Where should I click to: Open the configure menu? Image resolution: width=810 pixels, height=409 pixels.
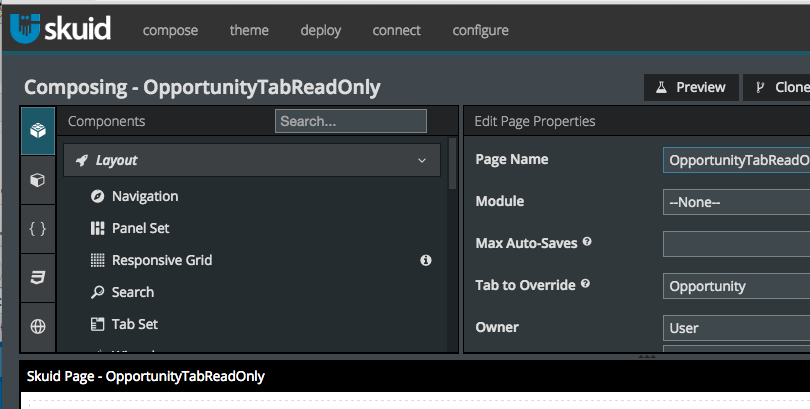point(480,30)
